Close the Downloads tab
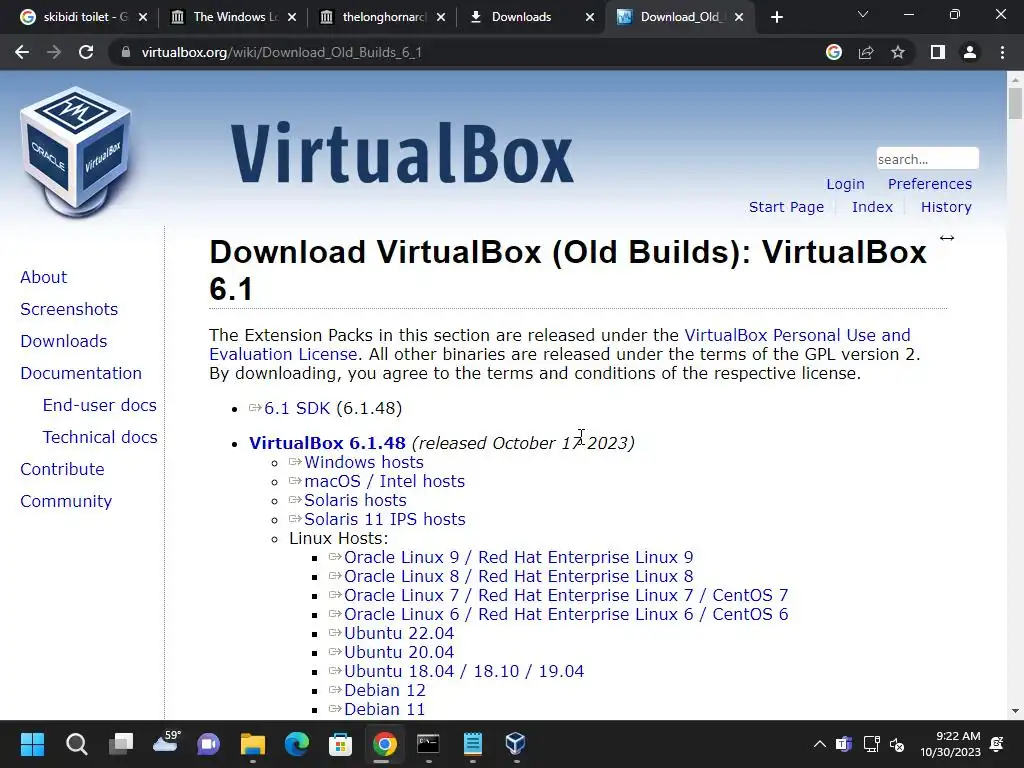Image resolution: width=1024 pixels, height=768 pixels. [x=590, y=17]
